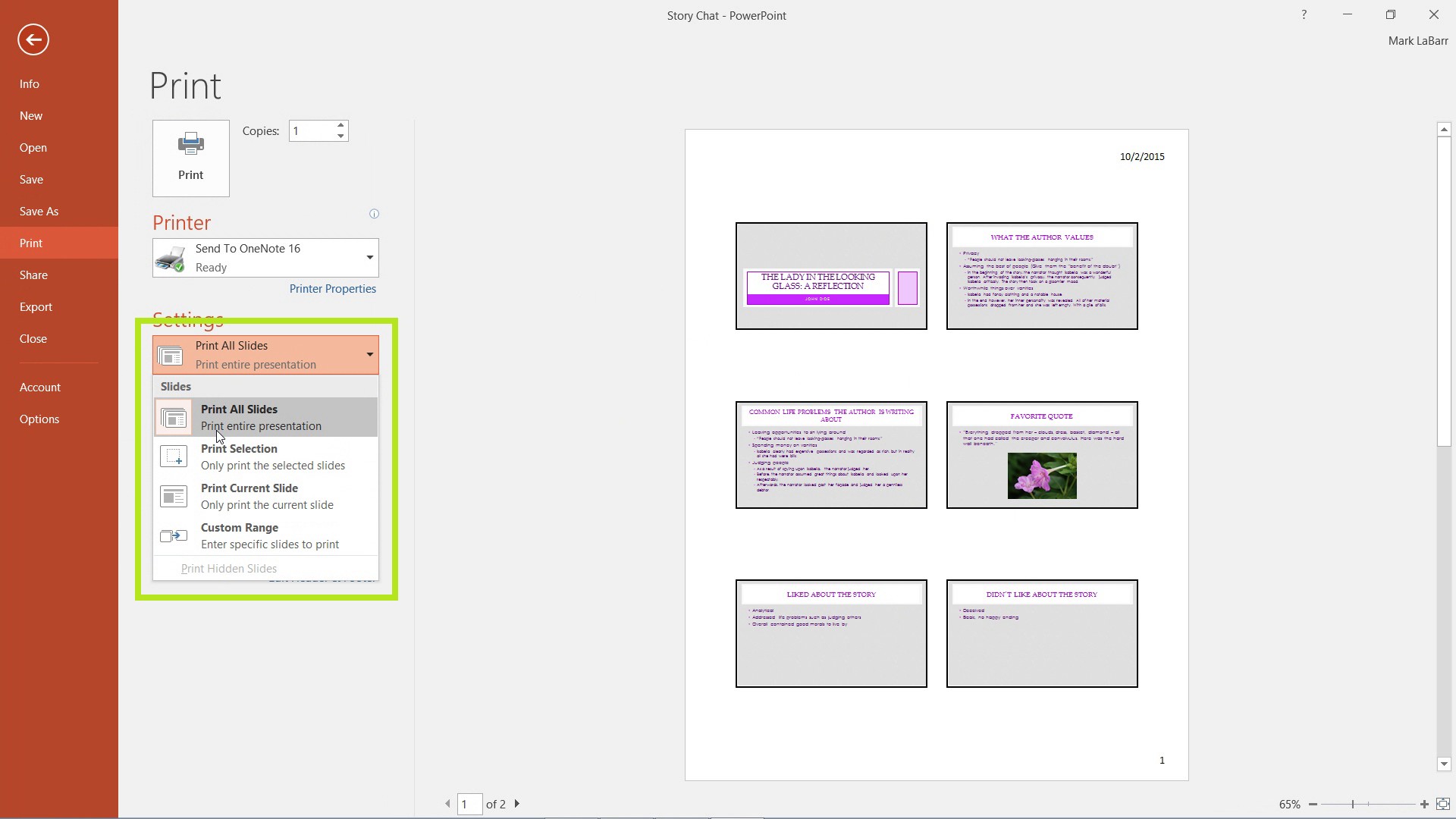The height and width of the screenshot is (819, 1456).
Task: Click the Export tab in sidebar
Action: pyautogui.click(x=36, y=307)
